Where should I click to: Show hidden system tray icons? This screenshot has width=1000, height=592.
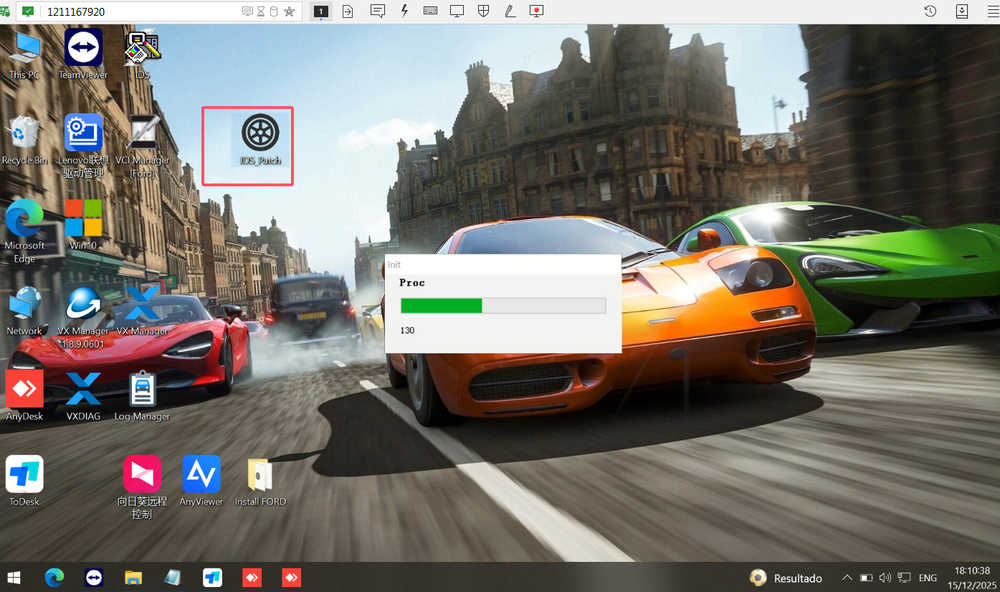point(847,578)
